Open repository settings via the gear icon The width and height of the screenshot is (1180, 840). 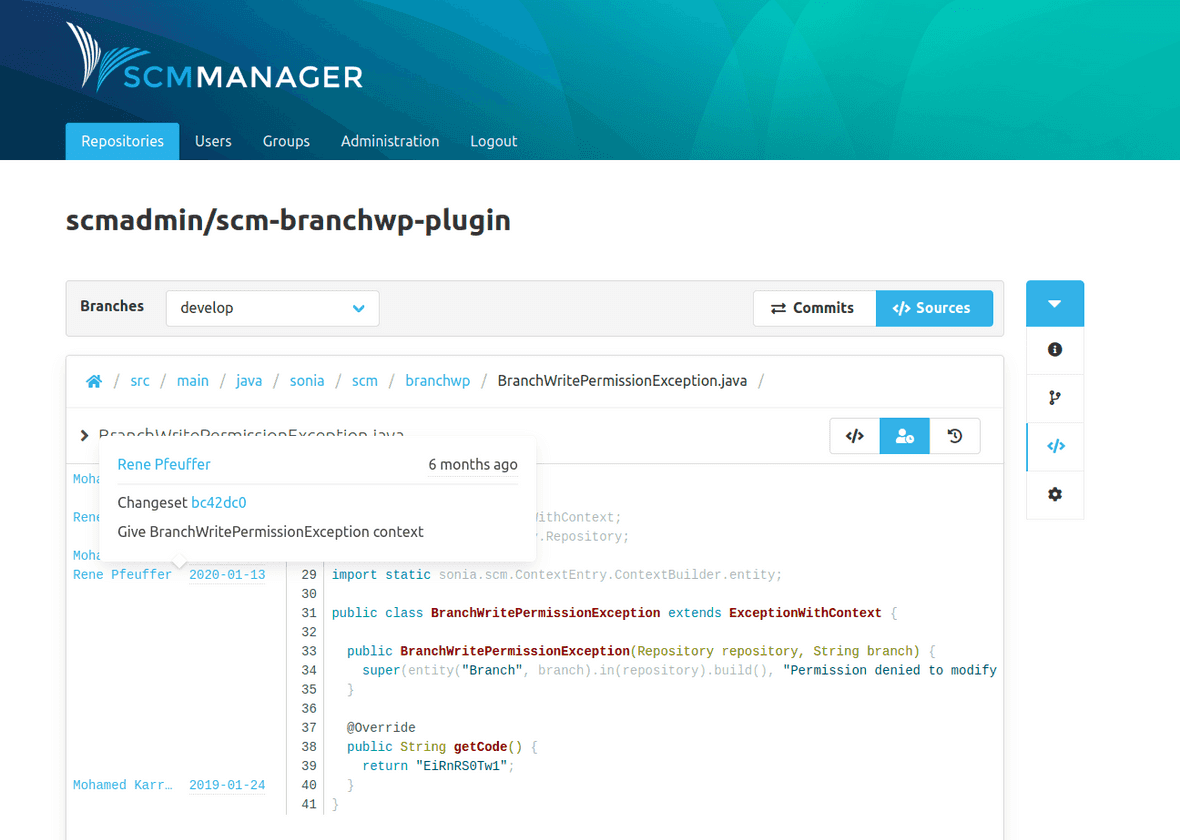pos(1054,494)
